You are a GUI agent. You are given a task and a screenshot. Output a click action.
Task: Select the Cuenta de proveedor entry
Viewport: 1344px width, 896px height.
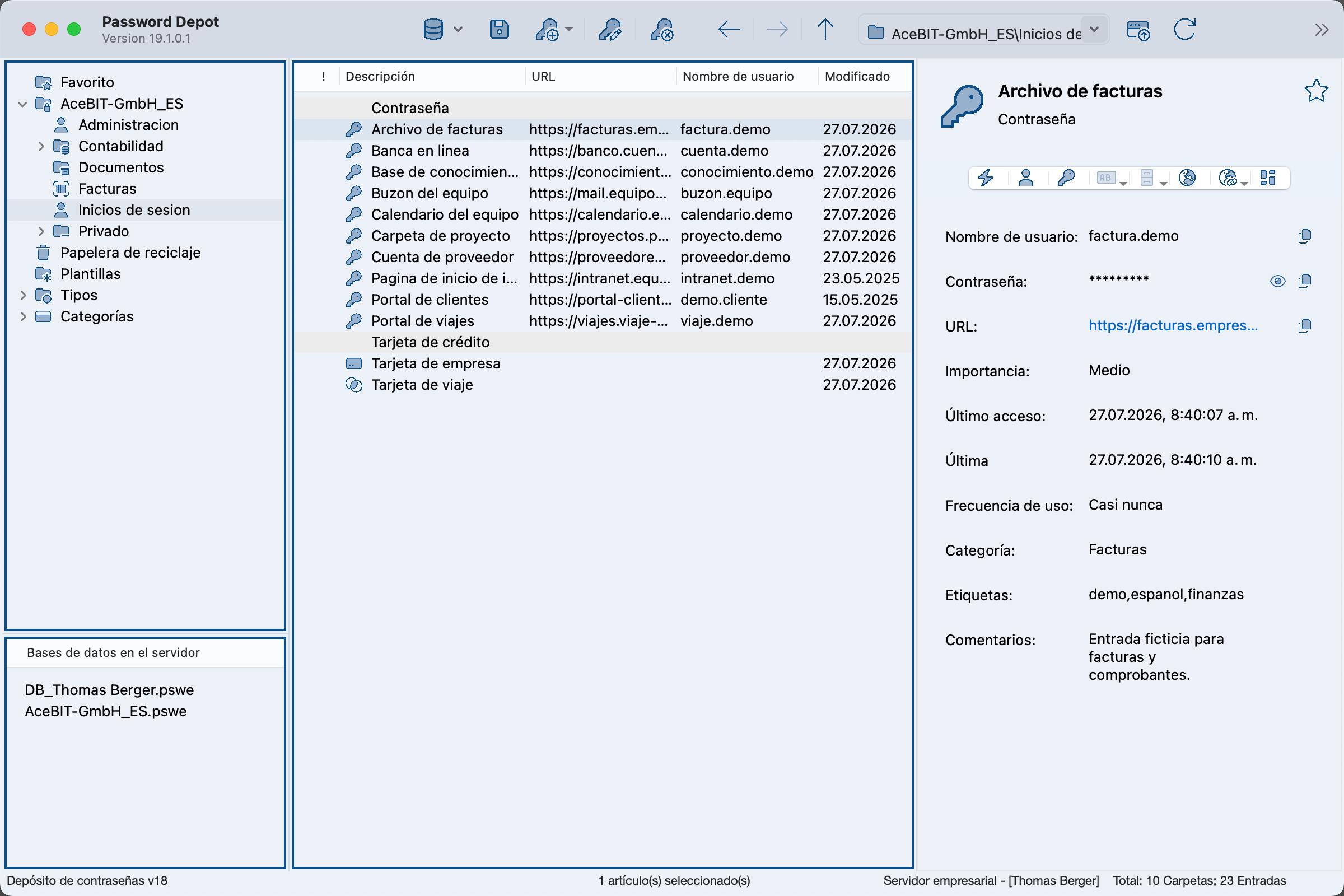(603, 257)
